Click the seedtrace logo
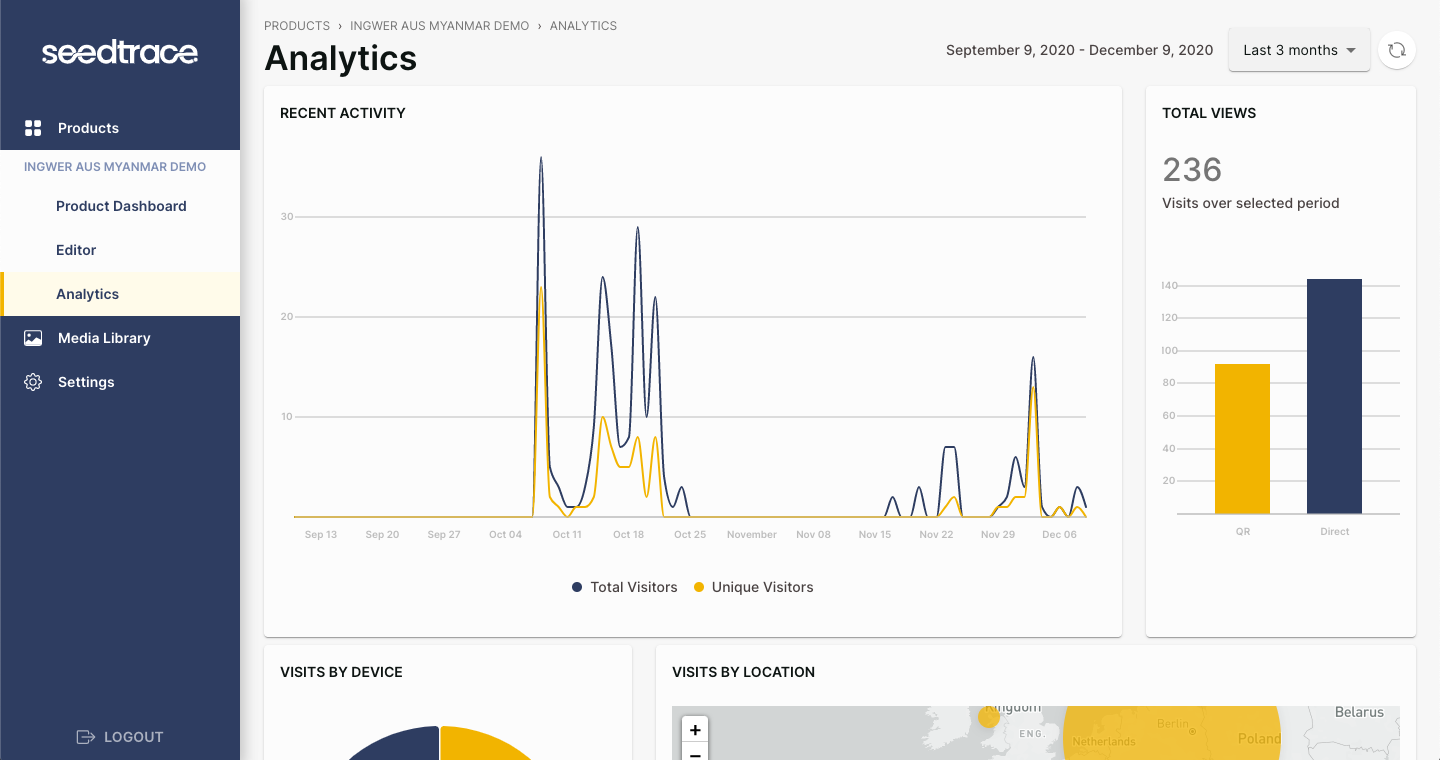 (x=120, y=52)
